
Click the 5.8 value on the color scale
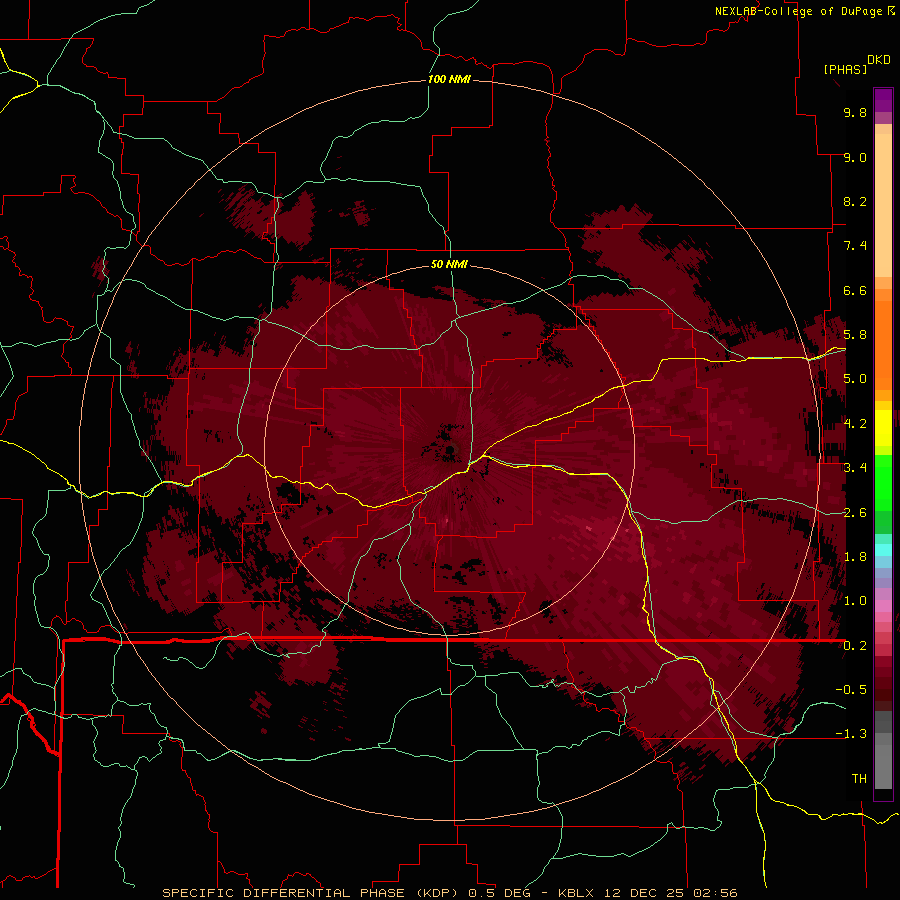[x=855, y=335]
